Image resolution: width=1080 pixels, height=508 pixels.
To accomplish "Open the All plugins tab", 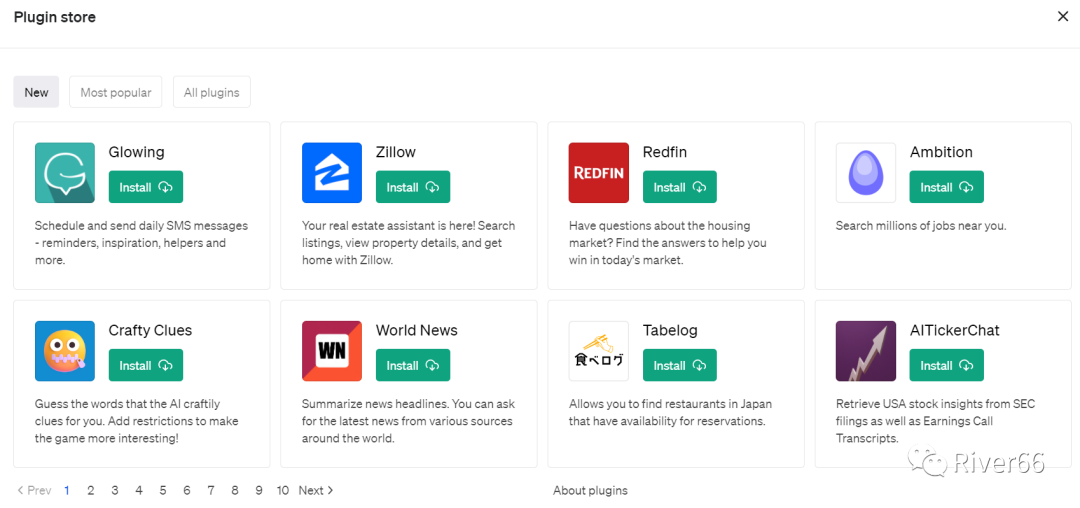I will coord(212,92).
